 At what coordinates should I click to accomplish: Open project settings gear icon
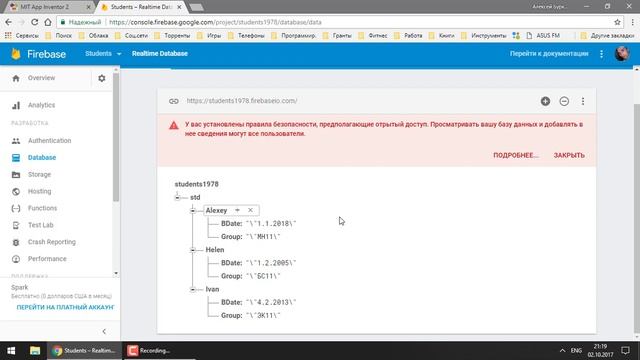(102, 78)
